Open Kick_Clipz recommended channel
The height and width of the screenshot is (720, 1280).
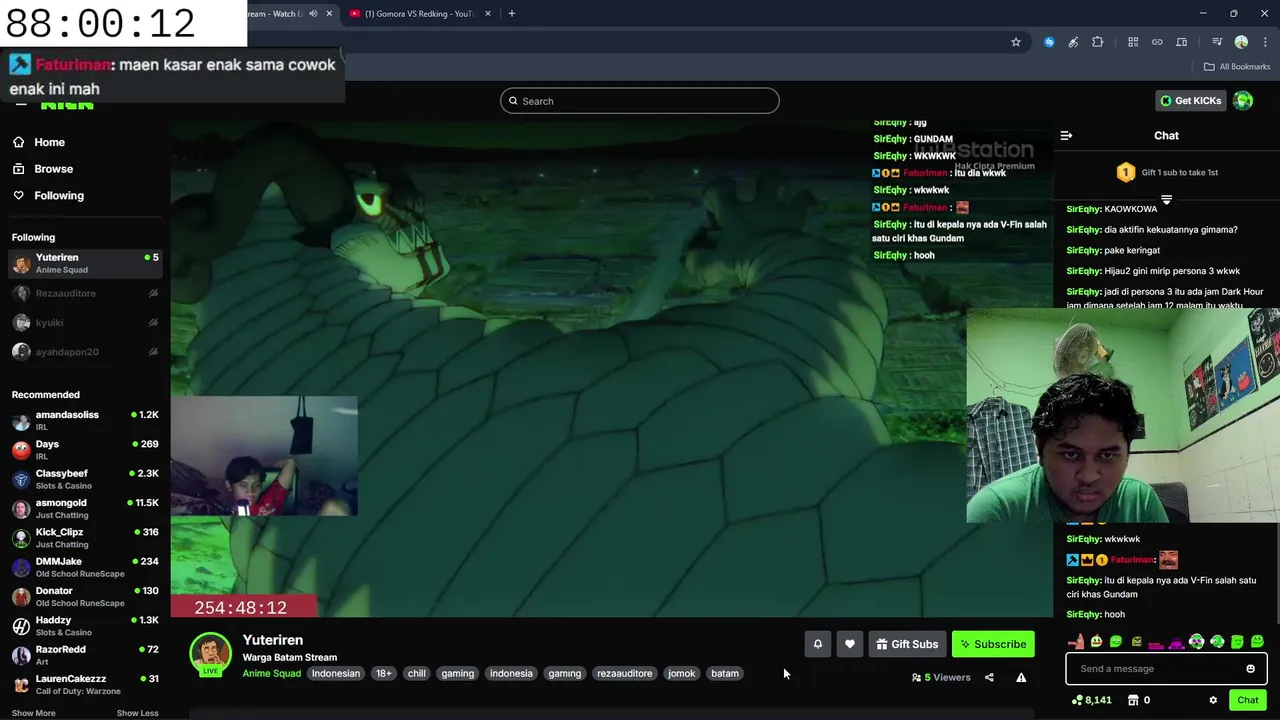(85, 538)
